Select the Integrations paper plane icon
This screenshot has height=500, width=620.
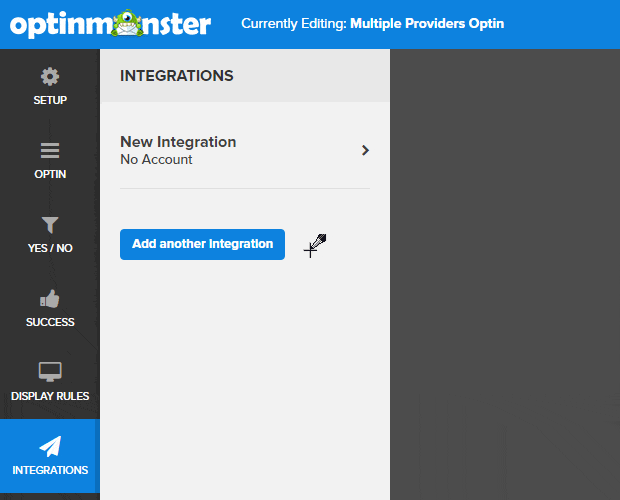(50, 446)
